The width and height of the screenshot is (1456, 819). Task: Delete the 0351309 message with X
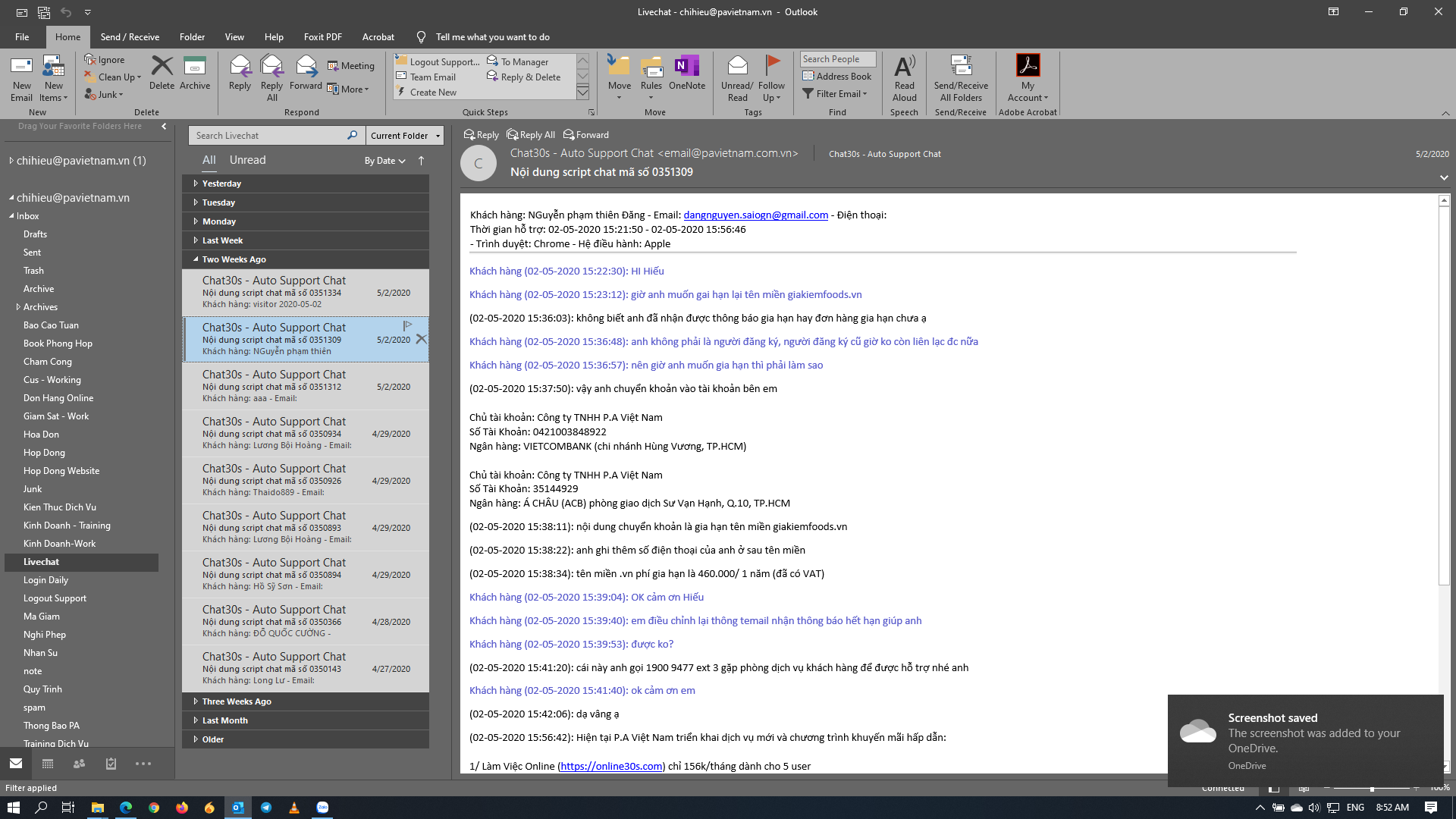pyautogui.click(x=421, y=339)
